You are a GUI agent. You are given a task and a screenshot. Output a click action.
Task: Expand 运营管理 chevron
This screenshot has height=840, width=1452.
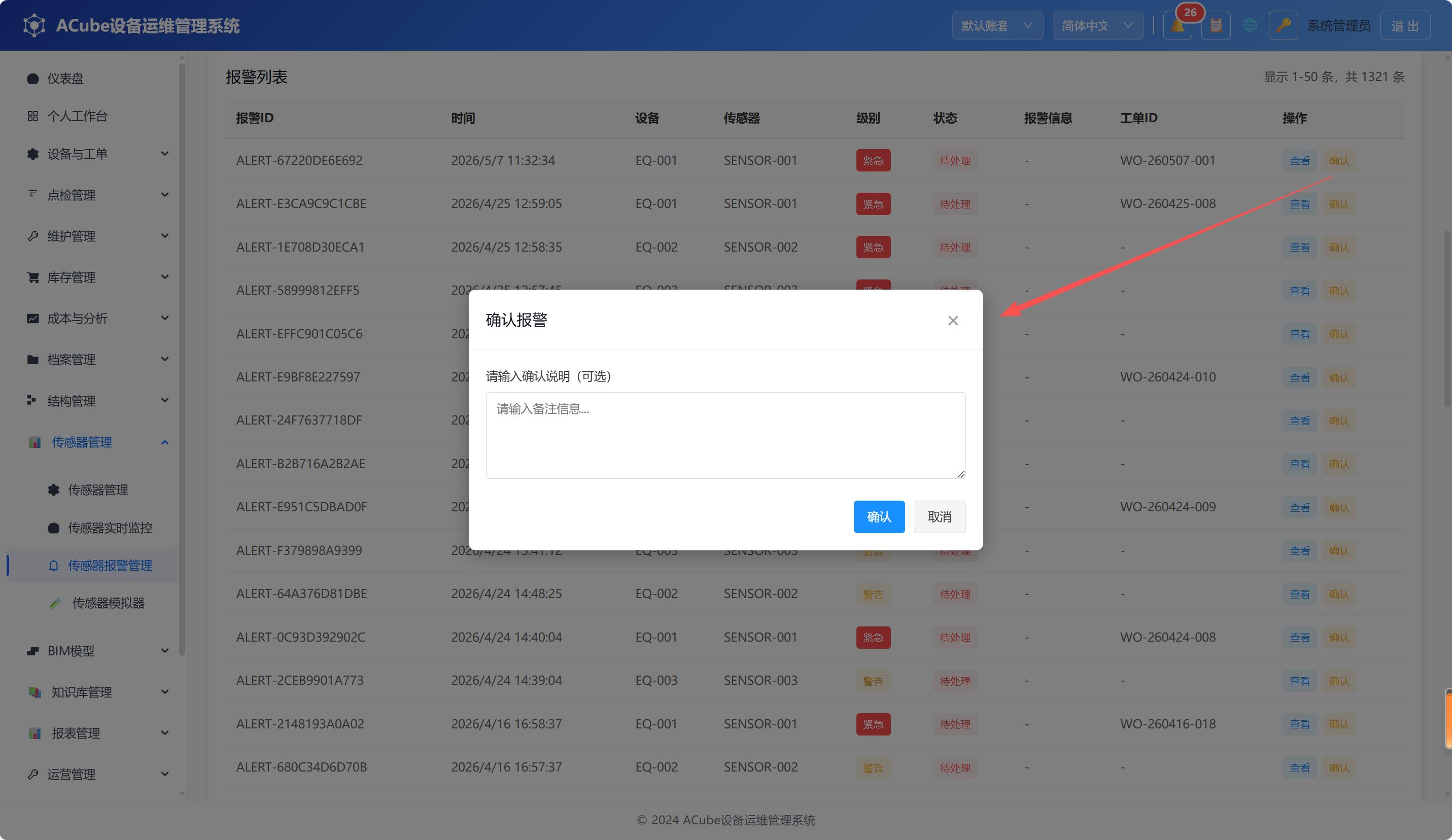click(165, 775)
